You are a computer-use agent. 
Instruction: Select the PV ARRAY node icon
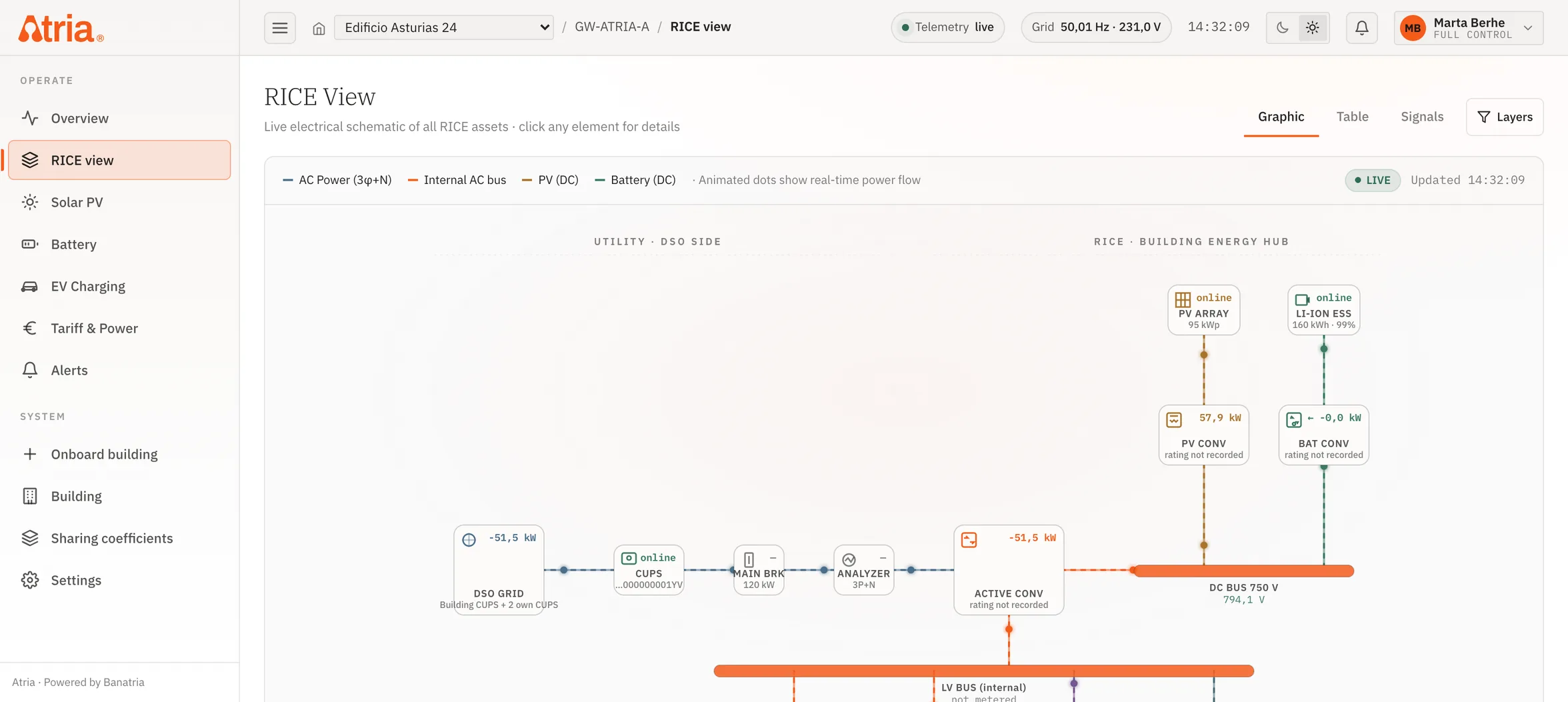click(x=1183, y=299)
